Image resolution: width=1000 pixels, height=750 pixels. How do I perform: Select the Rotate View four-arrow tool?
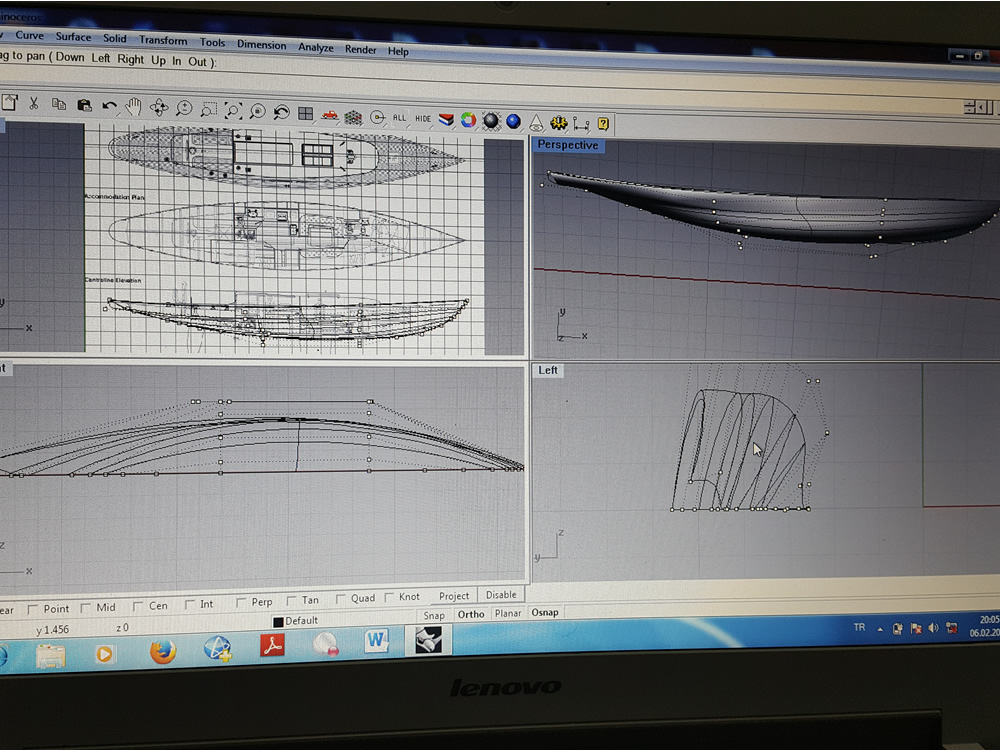159,107
